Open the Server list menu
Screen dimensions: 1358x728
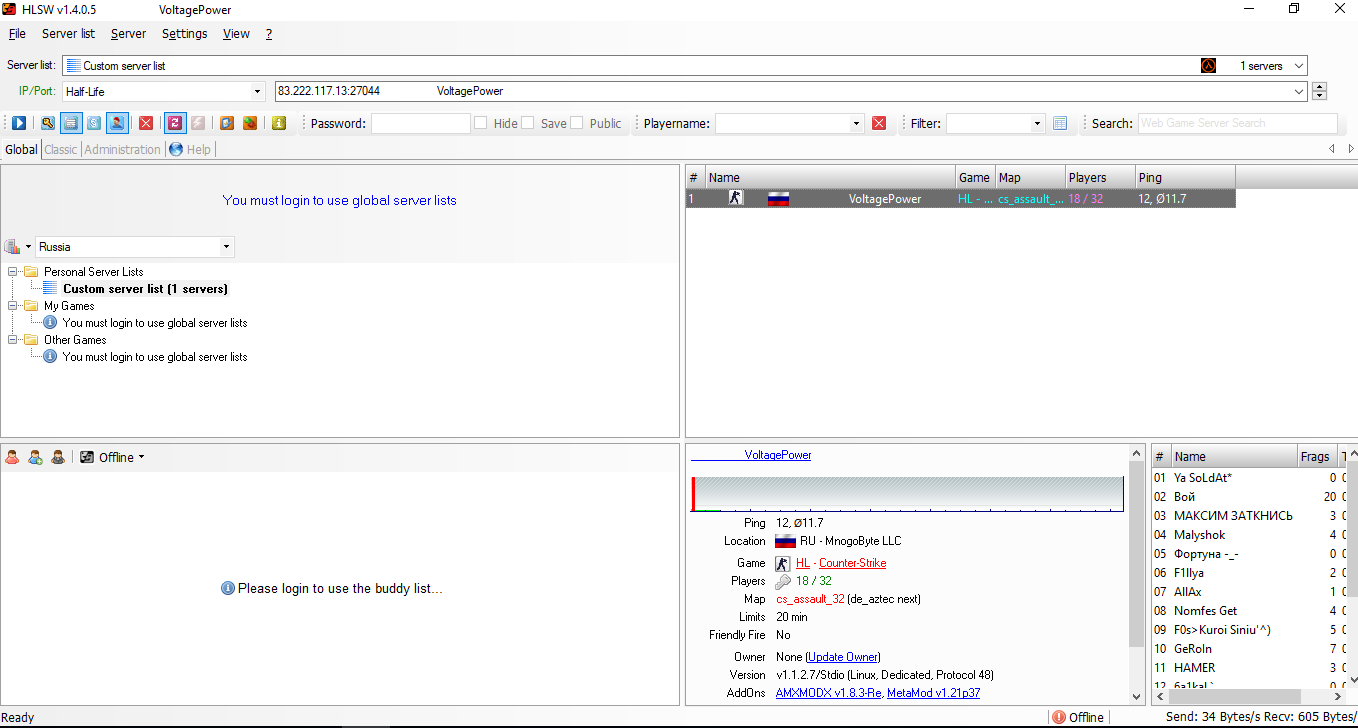tap(68, 33)
